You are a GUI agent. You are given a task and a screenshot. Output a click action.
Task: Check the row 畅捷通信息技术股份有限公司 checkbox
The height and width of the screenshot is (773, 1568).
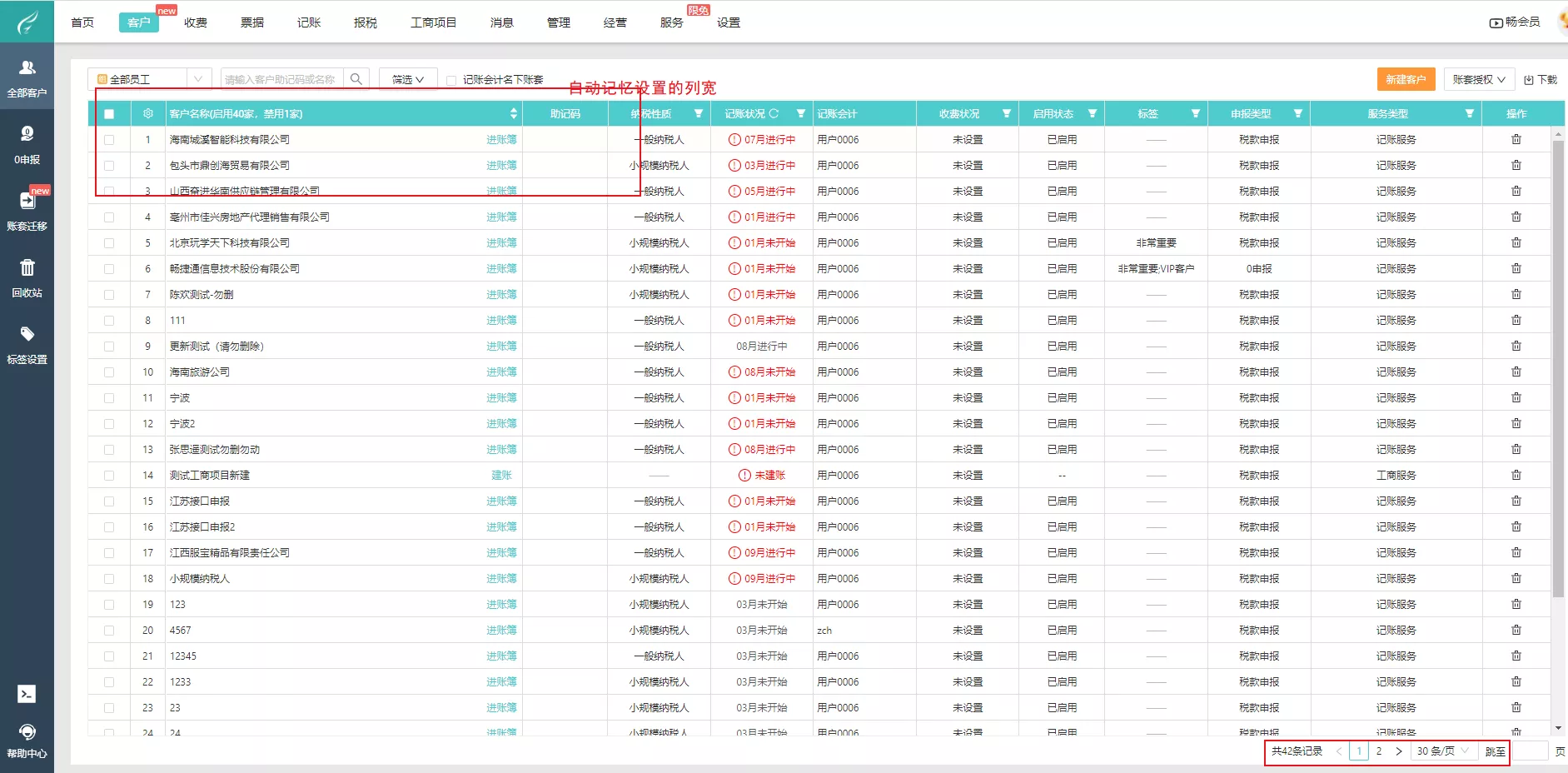109,269
